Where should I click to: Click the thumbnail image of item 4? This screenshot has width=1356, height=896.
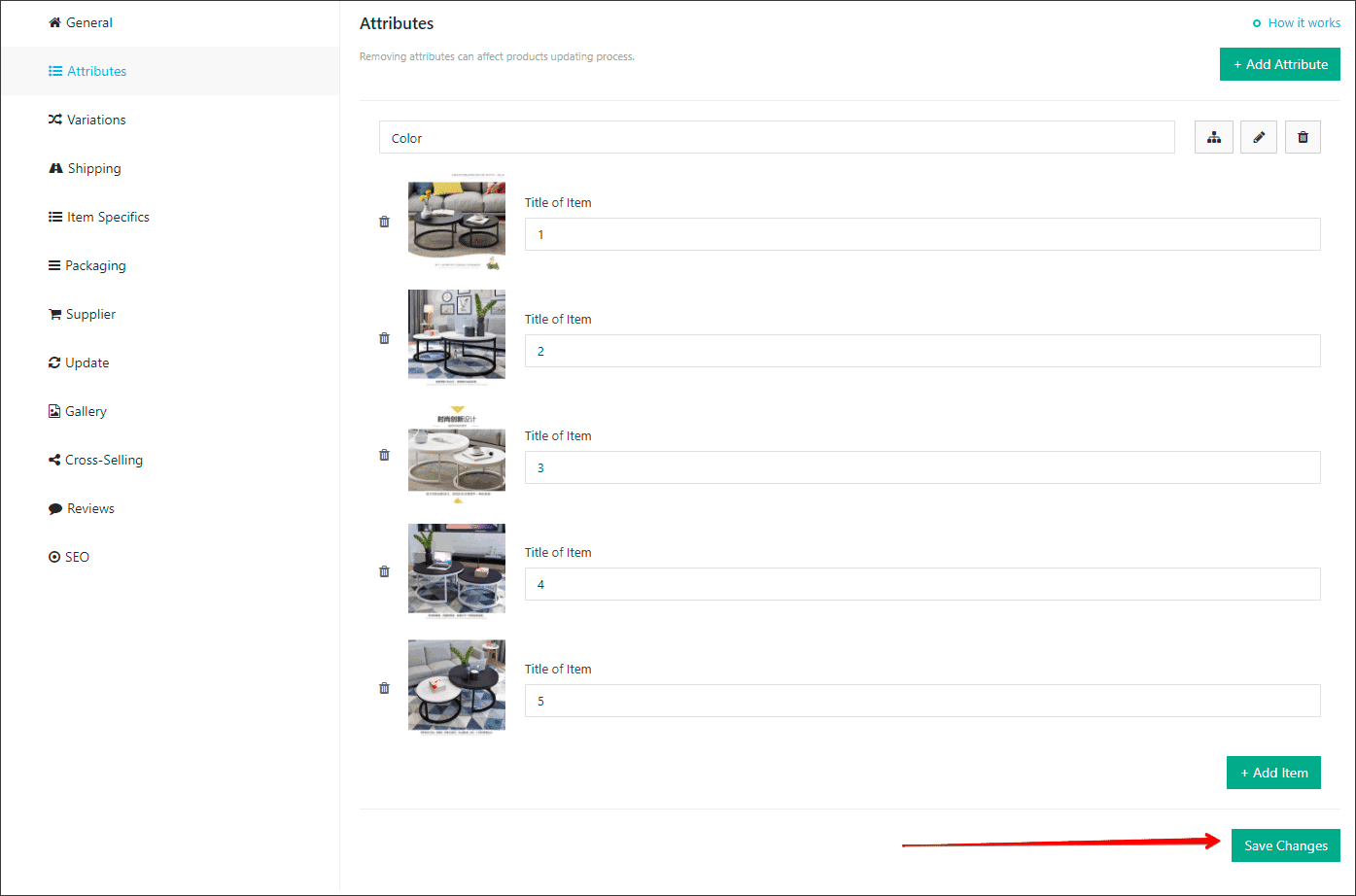tap(457, 571)
